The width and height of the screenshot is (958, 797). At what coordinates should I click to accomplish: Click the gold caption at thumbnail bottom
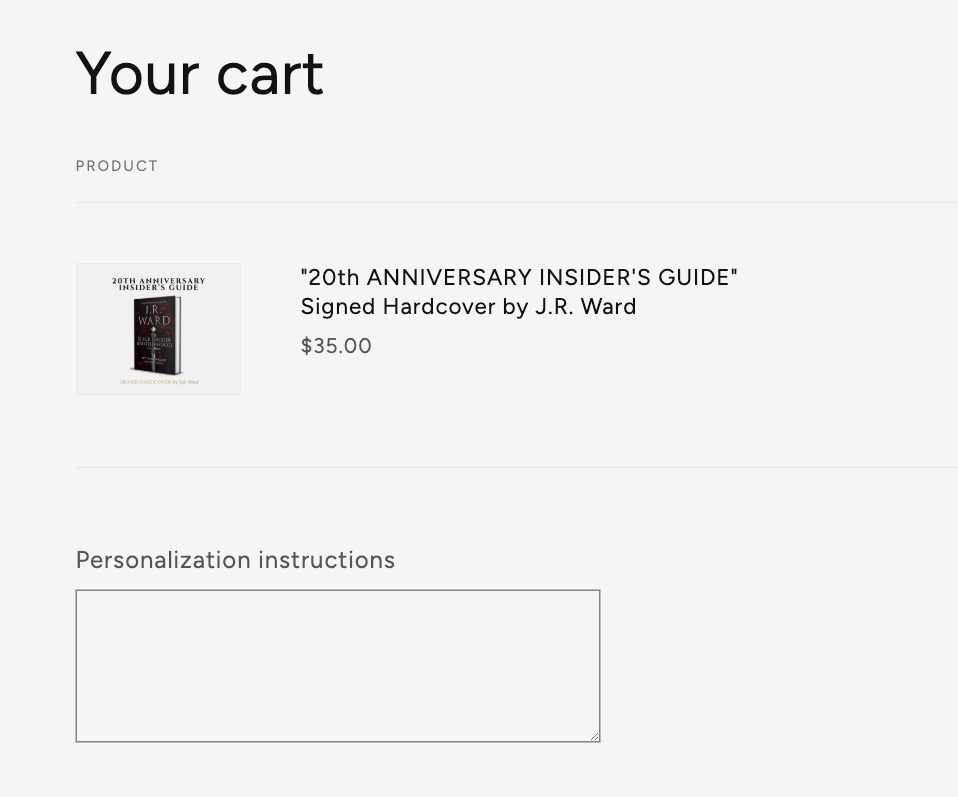tap(159, 382)
